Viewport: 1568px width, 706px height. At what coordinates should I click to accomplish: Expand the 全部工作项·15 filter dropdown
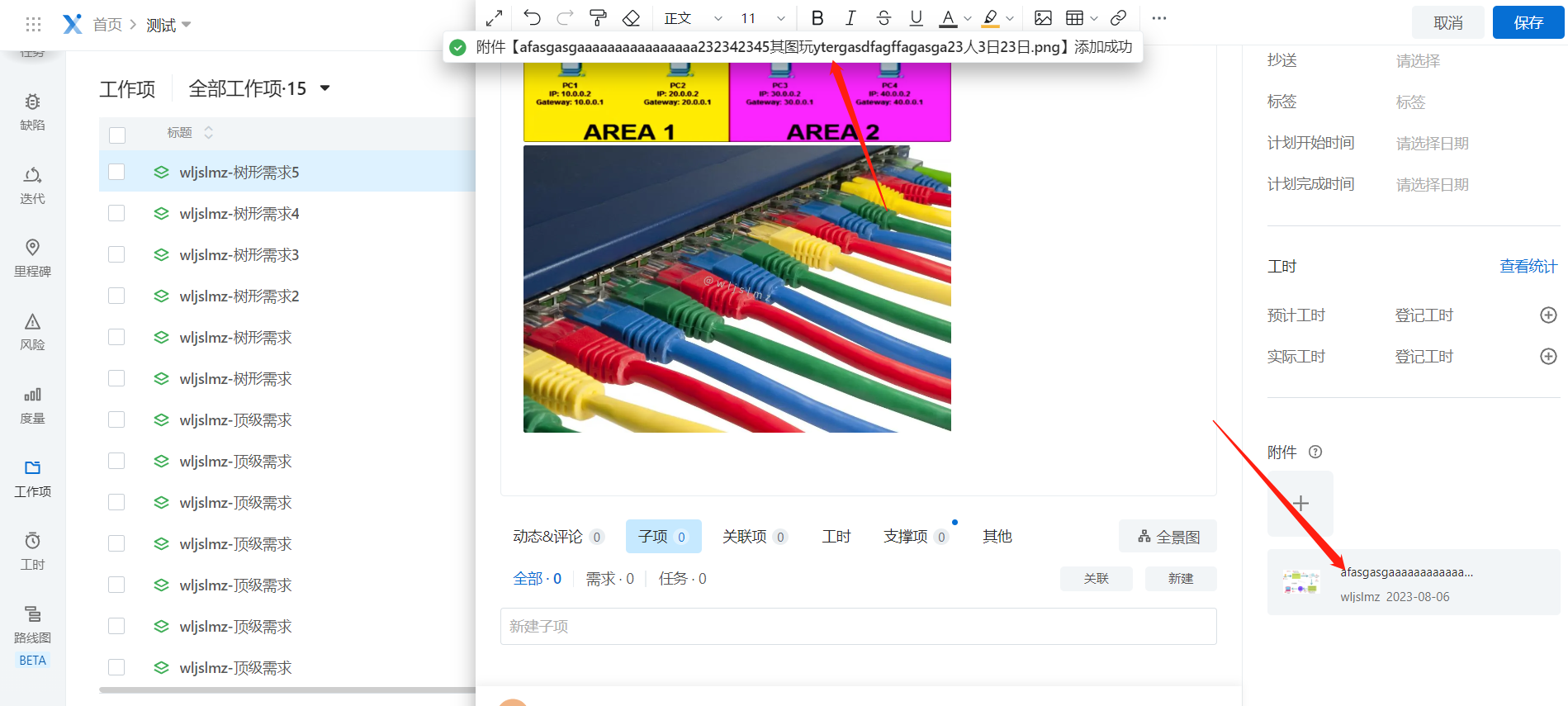coord(259,88)
